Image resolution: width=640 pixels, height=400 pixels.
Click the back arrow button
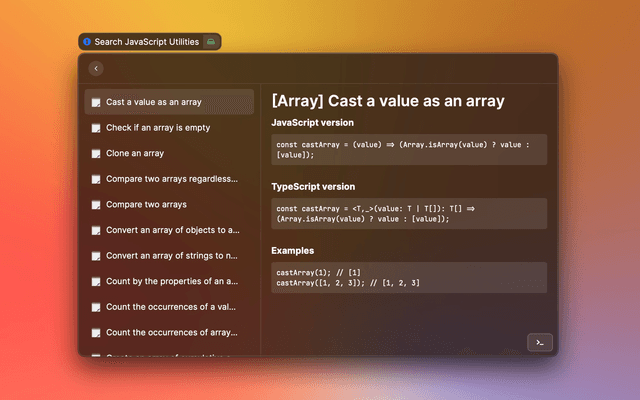click(x=96, y=68)
